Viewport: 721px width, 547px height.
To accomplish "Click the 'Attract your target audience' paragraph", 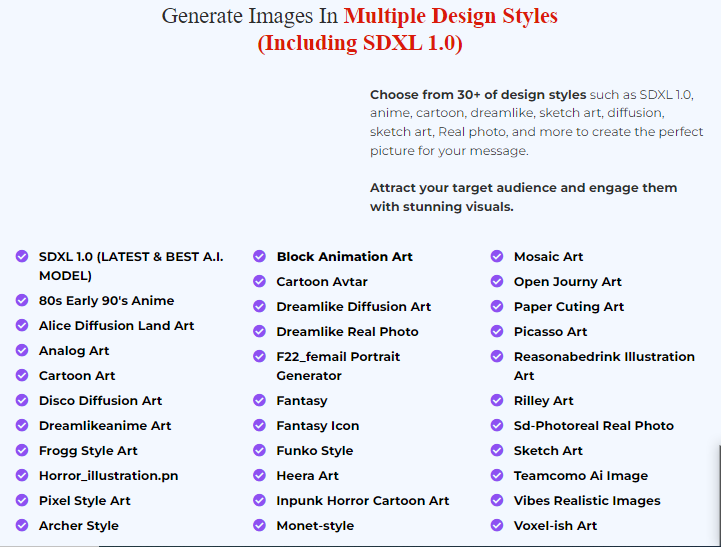I will tap(523, 197).
